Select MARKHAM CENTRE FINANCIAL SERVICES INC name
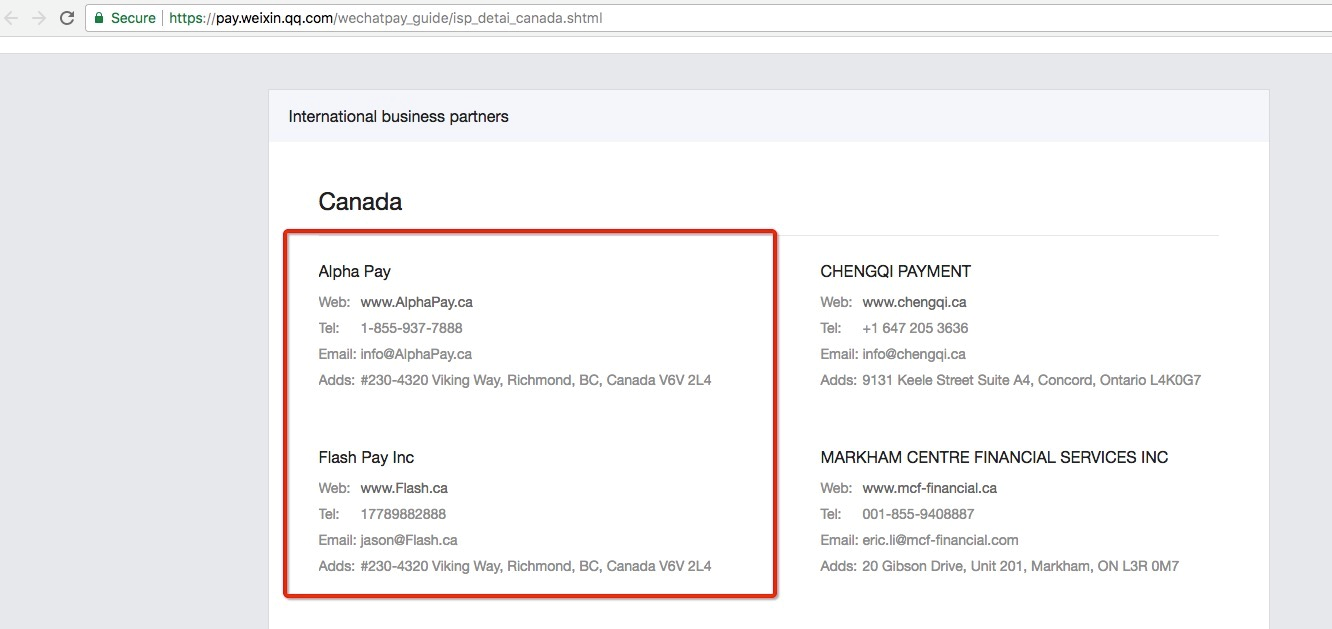The height and width of the screenshot is (629, 1332). (x=994, y=457)
